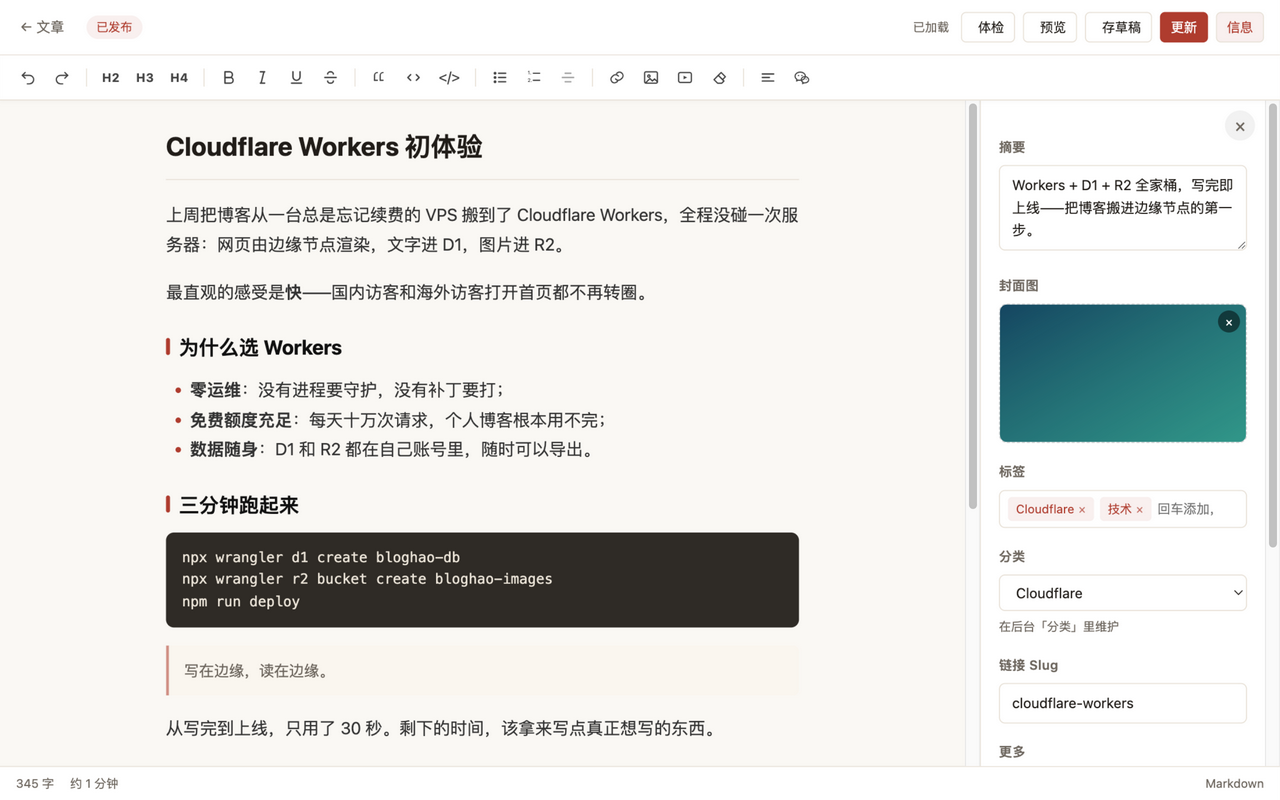Apply H4 heading style
The width and height of the screenshot is (1280, 800).
179,78
